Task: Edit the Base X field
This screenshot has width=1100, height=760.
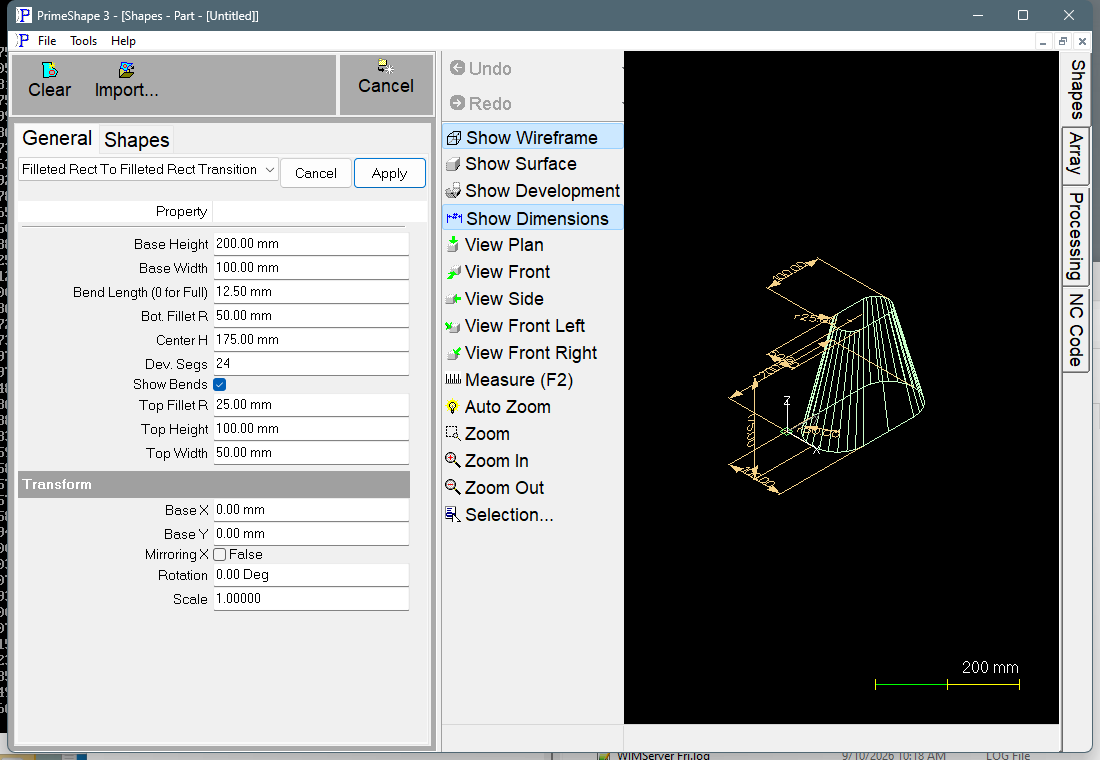Action: tap(311, 509)
